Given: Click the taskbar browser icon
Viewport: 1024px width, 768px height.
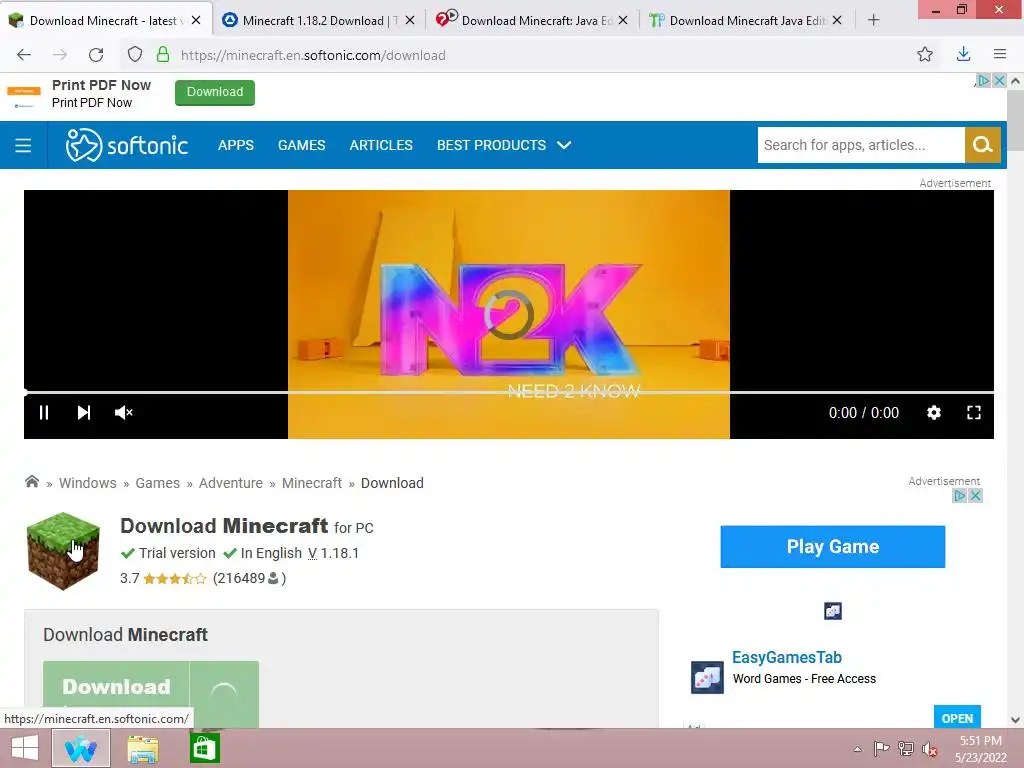Looking at the screenshot, I should [80, 748].
